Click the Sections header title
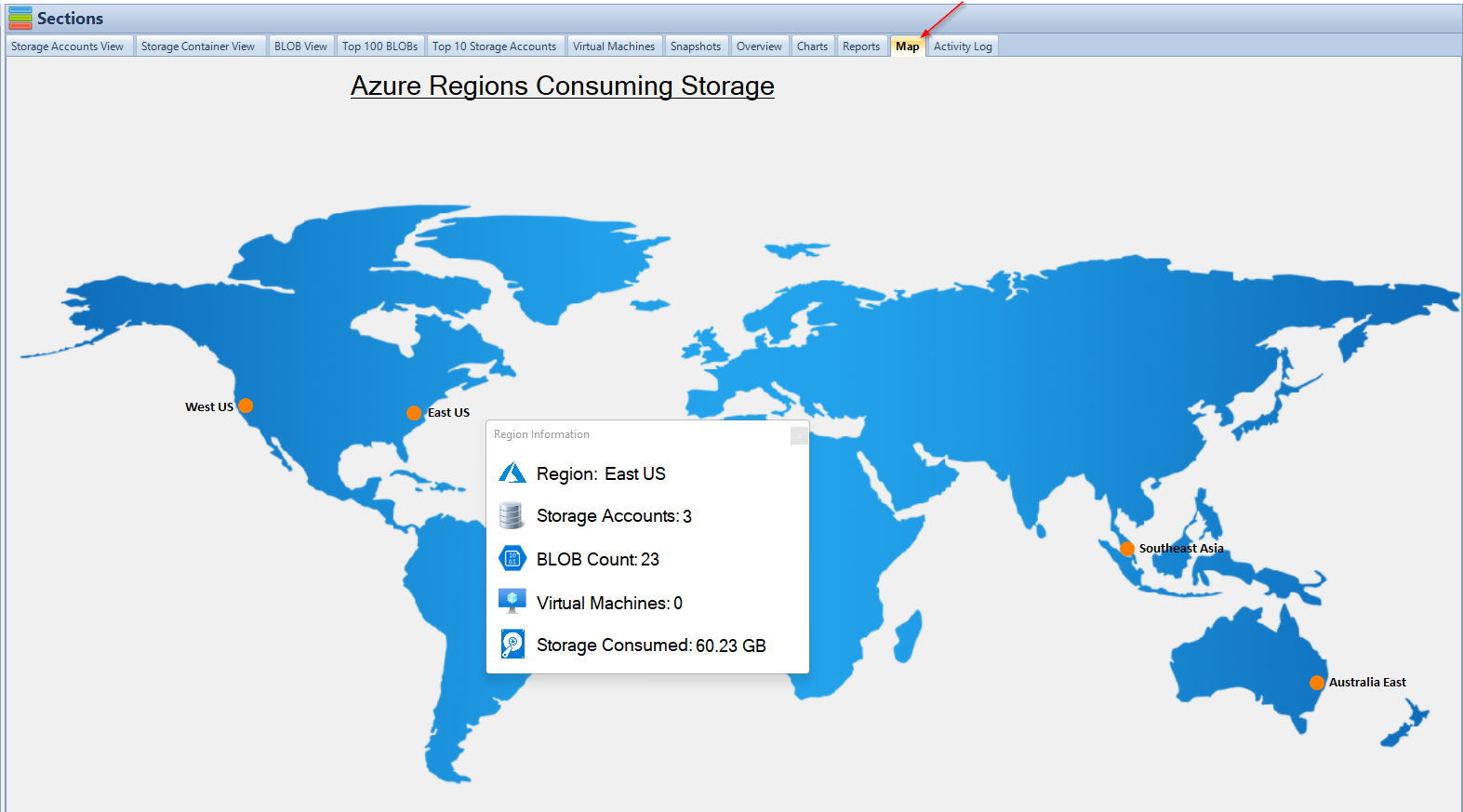Viewport: 1463px width, 812px height. pos(70,18)
